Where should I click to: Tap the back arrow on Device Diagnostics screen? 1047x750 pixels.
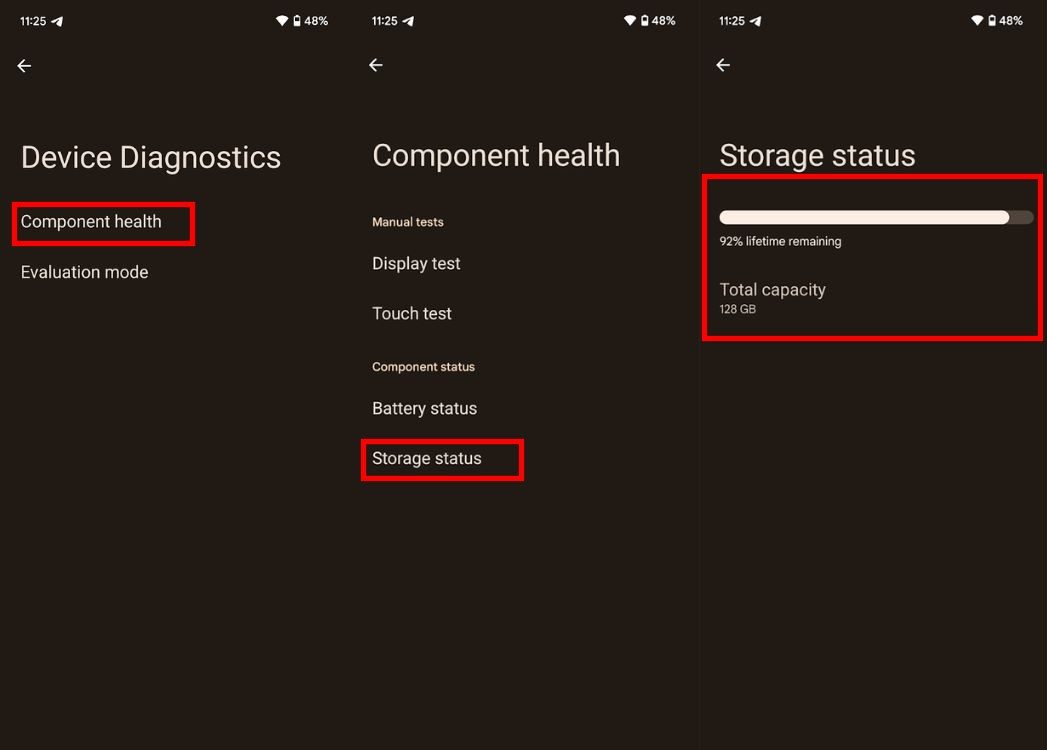[23, 65]
